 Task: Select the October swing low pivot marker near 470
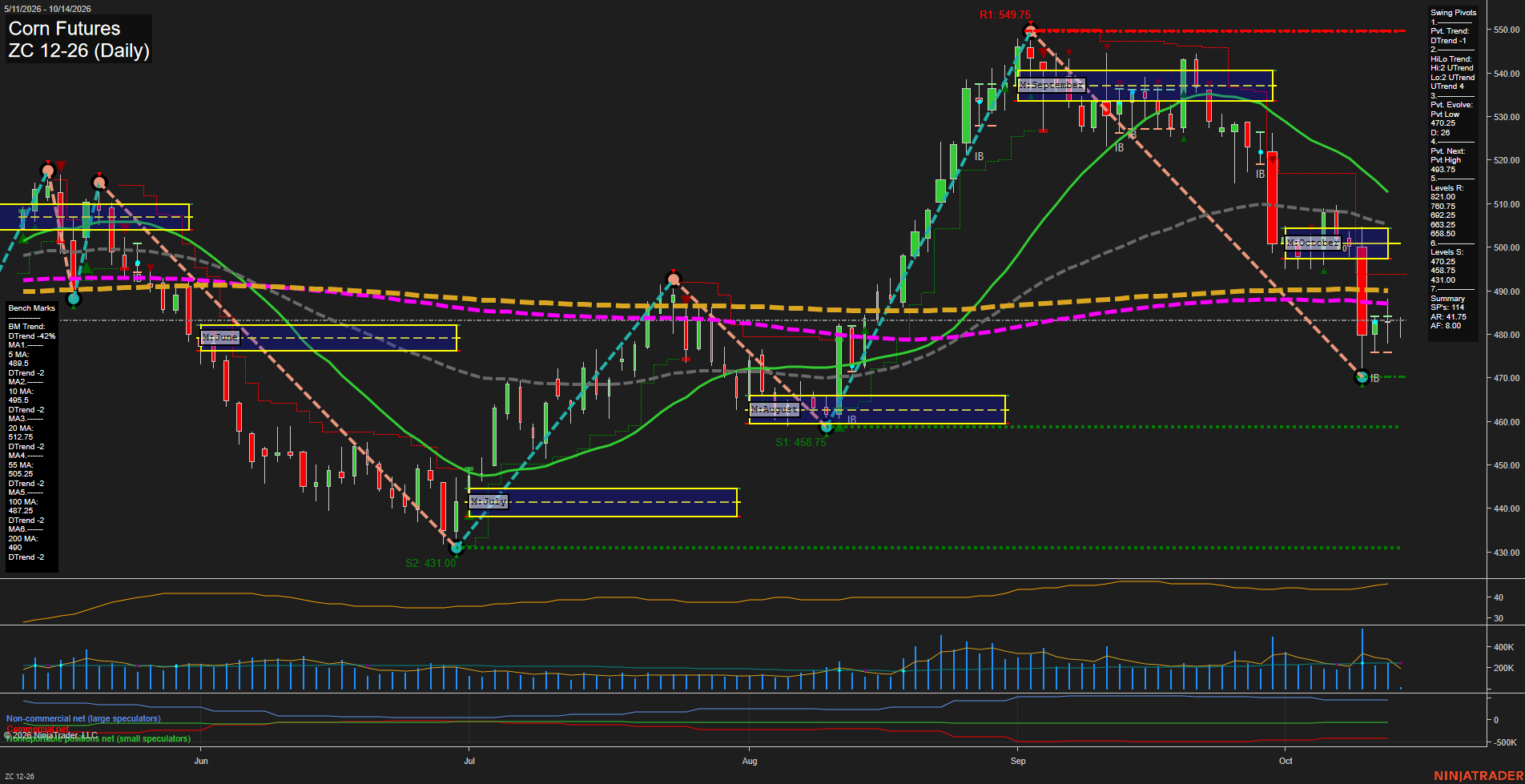coord(1362,376)
